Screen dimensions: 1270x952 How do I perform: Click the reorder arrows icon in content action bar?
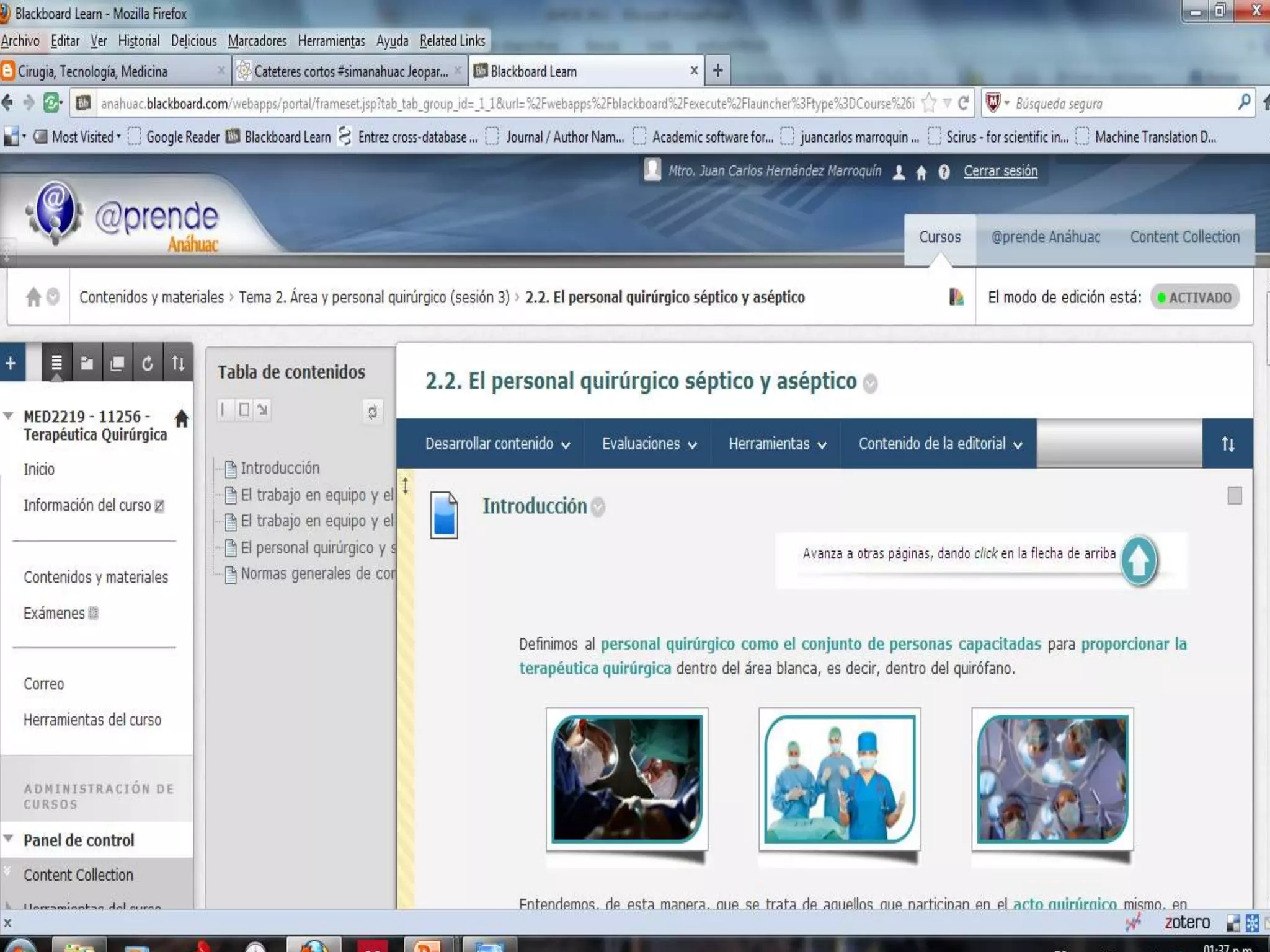pos(1227,444)
